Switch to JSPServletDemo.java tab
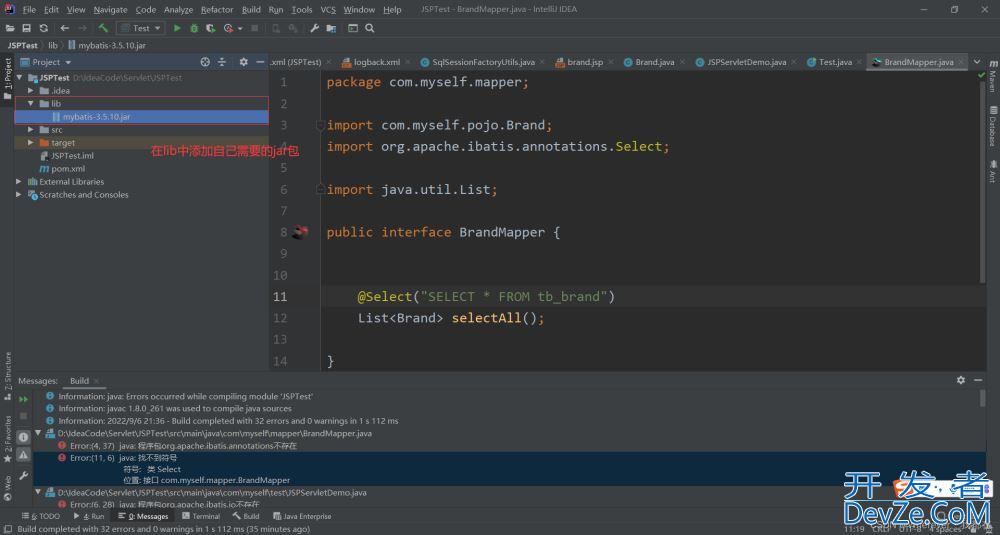This screenshot has height=535, width=1000. click(x=746, y=62)
